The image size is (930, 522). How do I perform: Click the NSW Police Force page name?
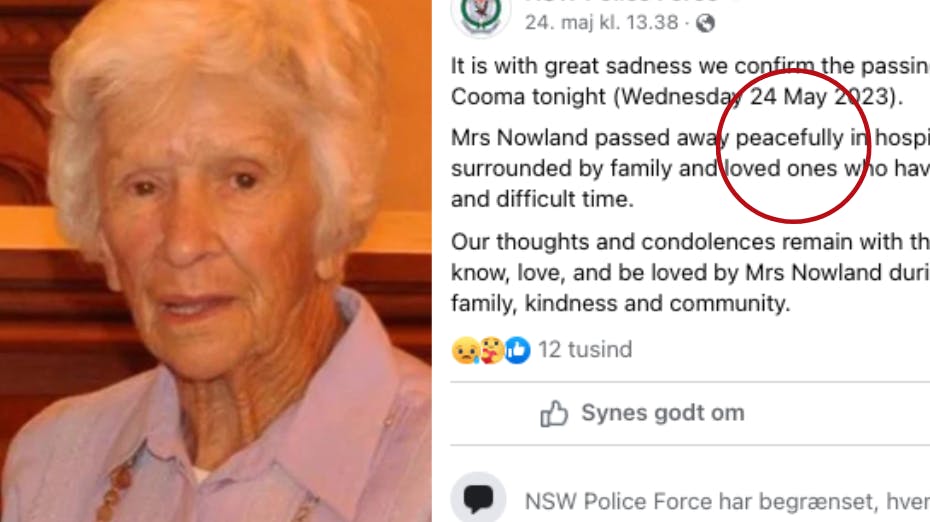point(623,2)
